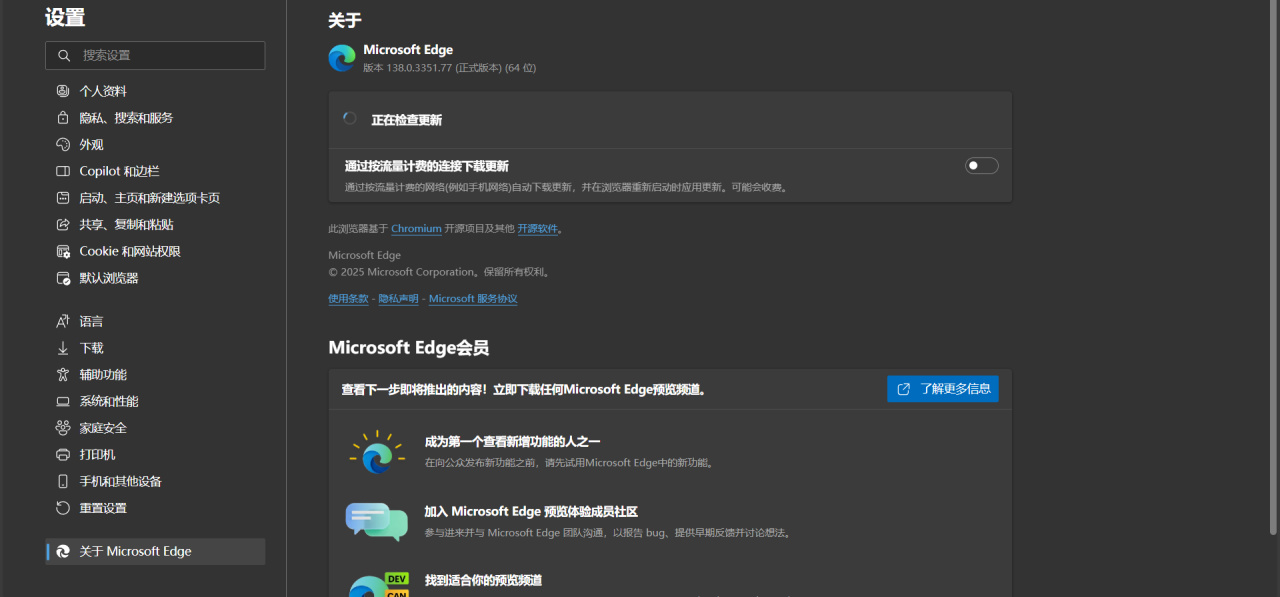Select 重置设置 in sidebar
The height and width of the screenshot is (597, 1280).
(155, 508)
